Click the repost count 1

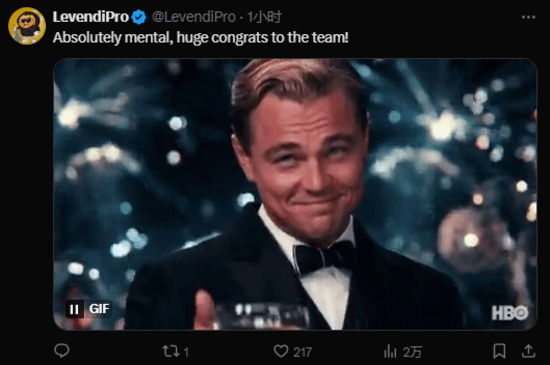coord(186,352)
